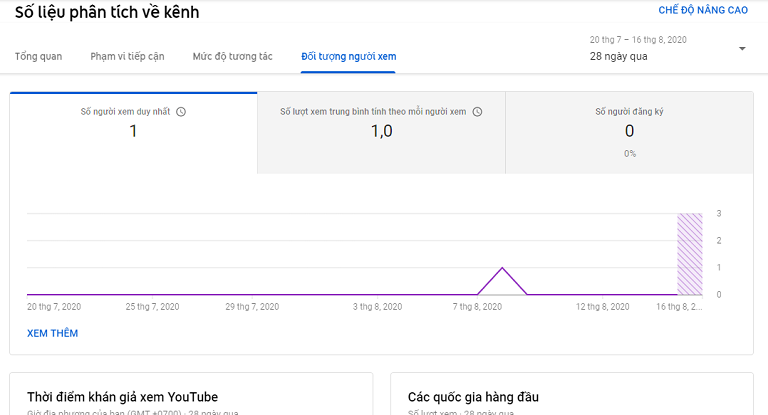Screen dimensions: 768x415
Task: Click the Thời điểm khán giả xem YouTube heading
Action: (122, 397)
